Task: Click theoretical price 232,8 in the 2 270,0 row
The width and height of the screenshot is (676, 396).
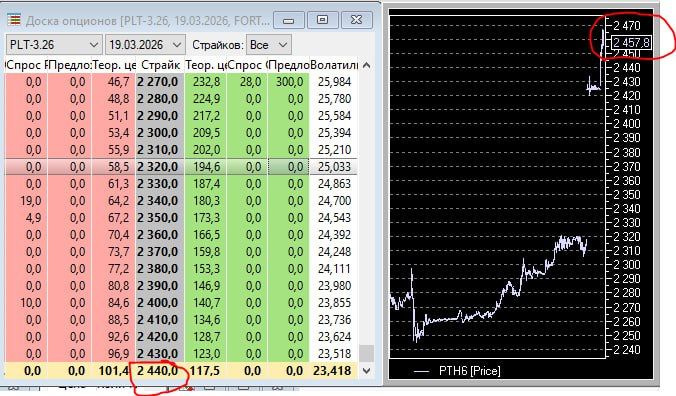Action: pyautogui.click(x=207, y=82)
